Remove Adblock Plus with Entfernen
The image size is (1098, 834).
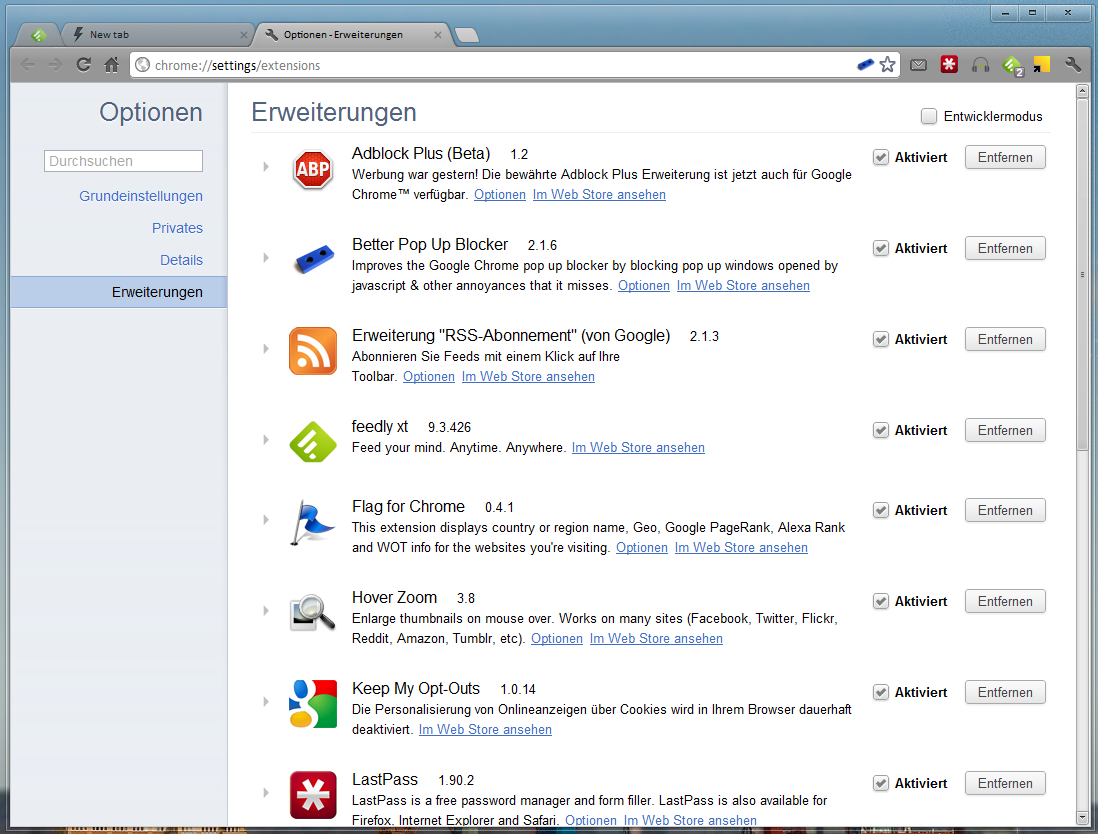pyautogui.click(x=1005, y=158)
